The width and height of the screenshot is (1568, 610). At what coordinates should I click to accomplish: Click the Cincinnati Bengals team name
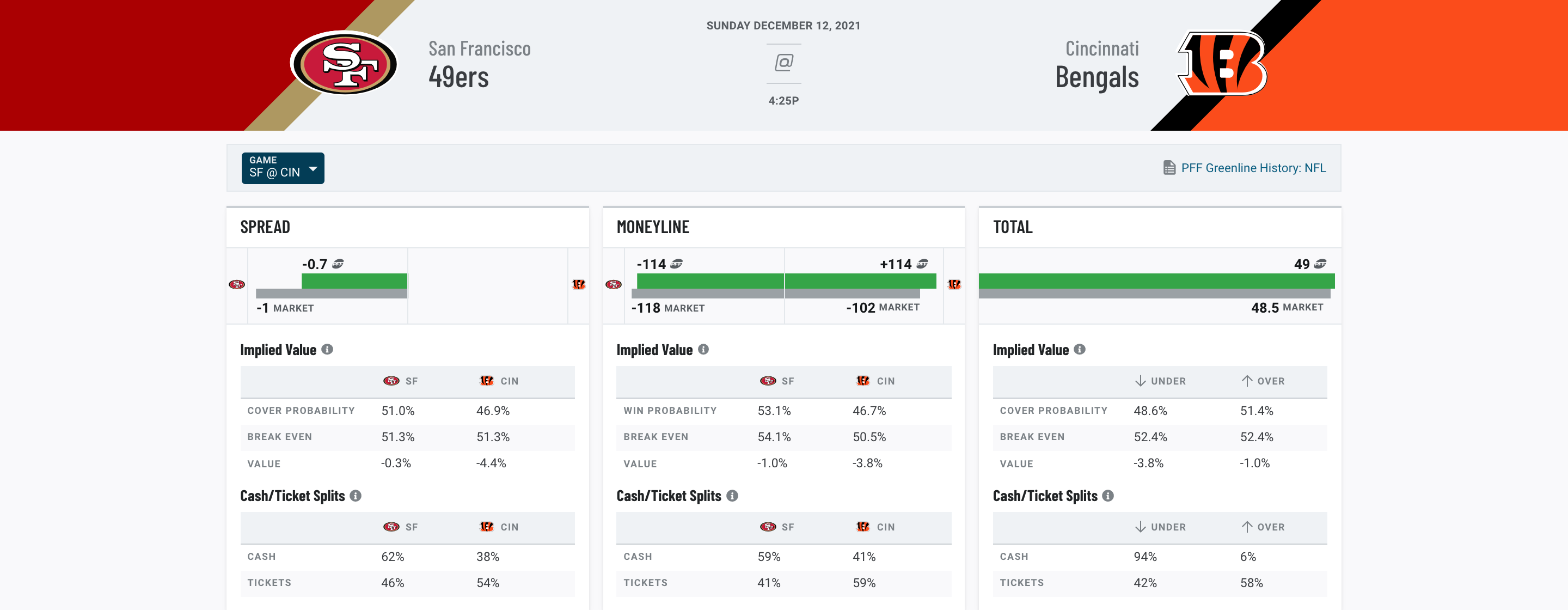[x=1097, y=64]
